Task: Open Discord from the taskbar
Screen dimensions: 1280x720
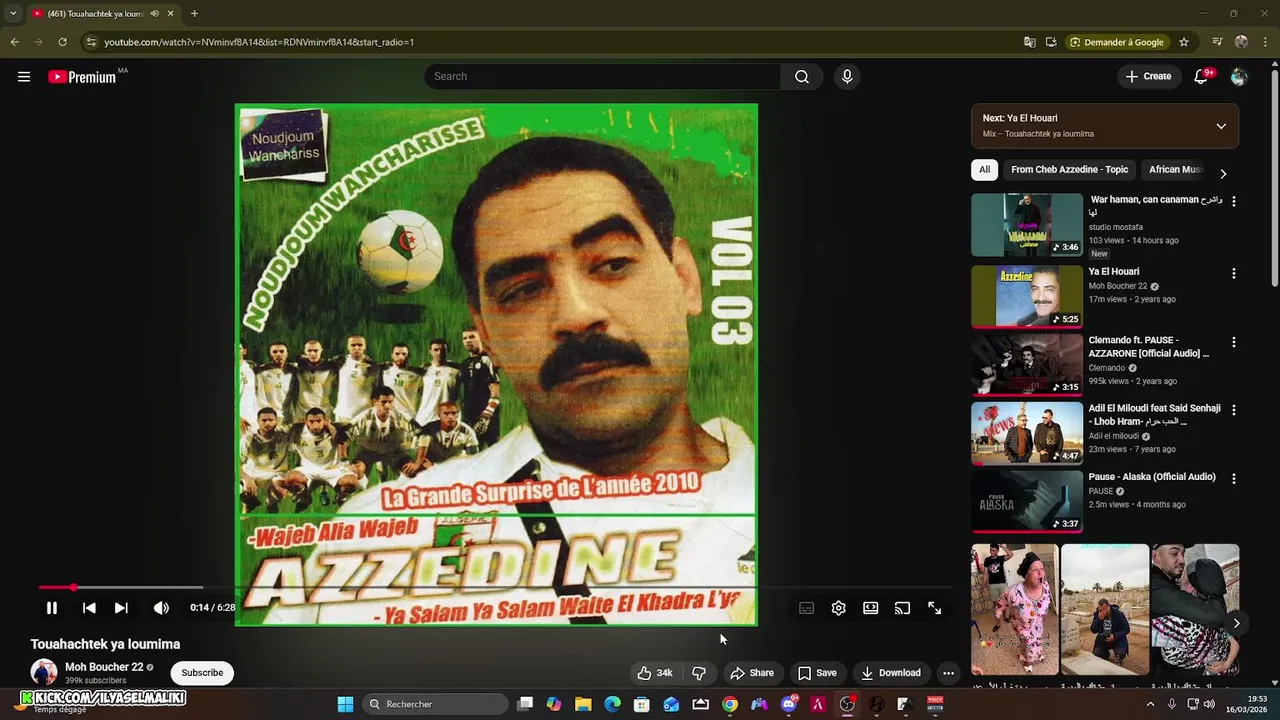Action: (789, 704)
